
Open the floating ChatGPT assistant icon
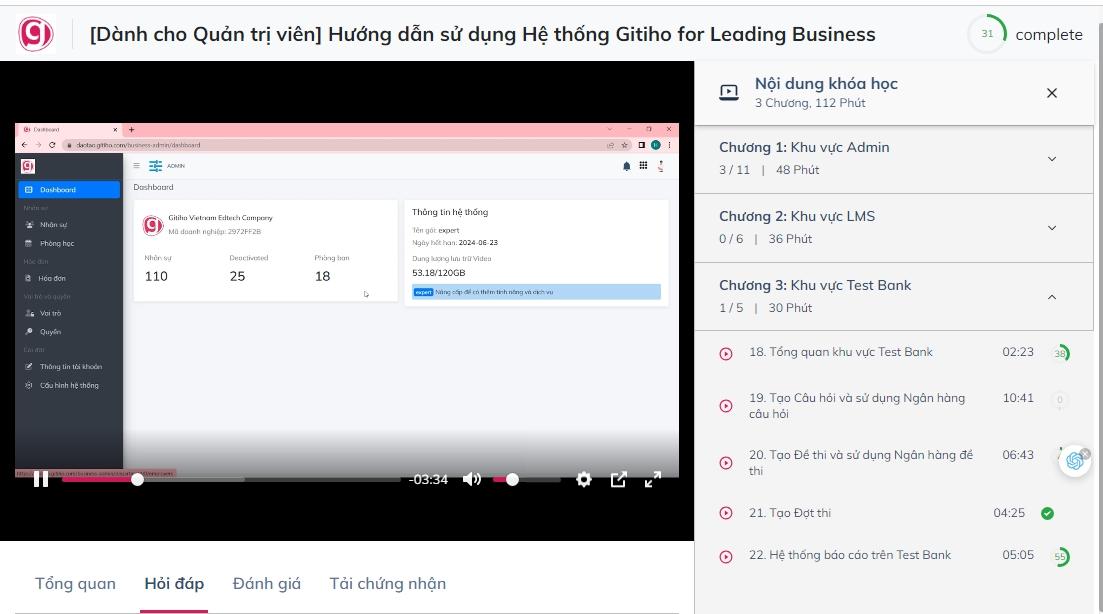point(1073,460)
